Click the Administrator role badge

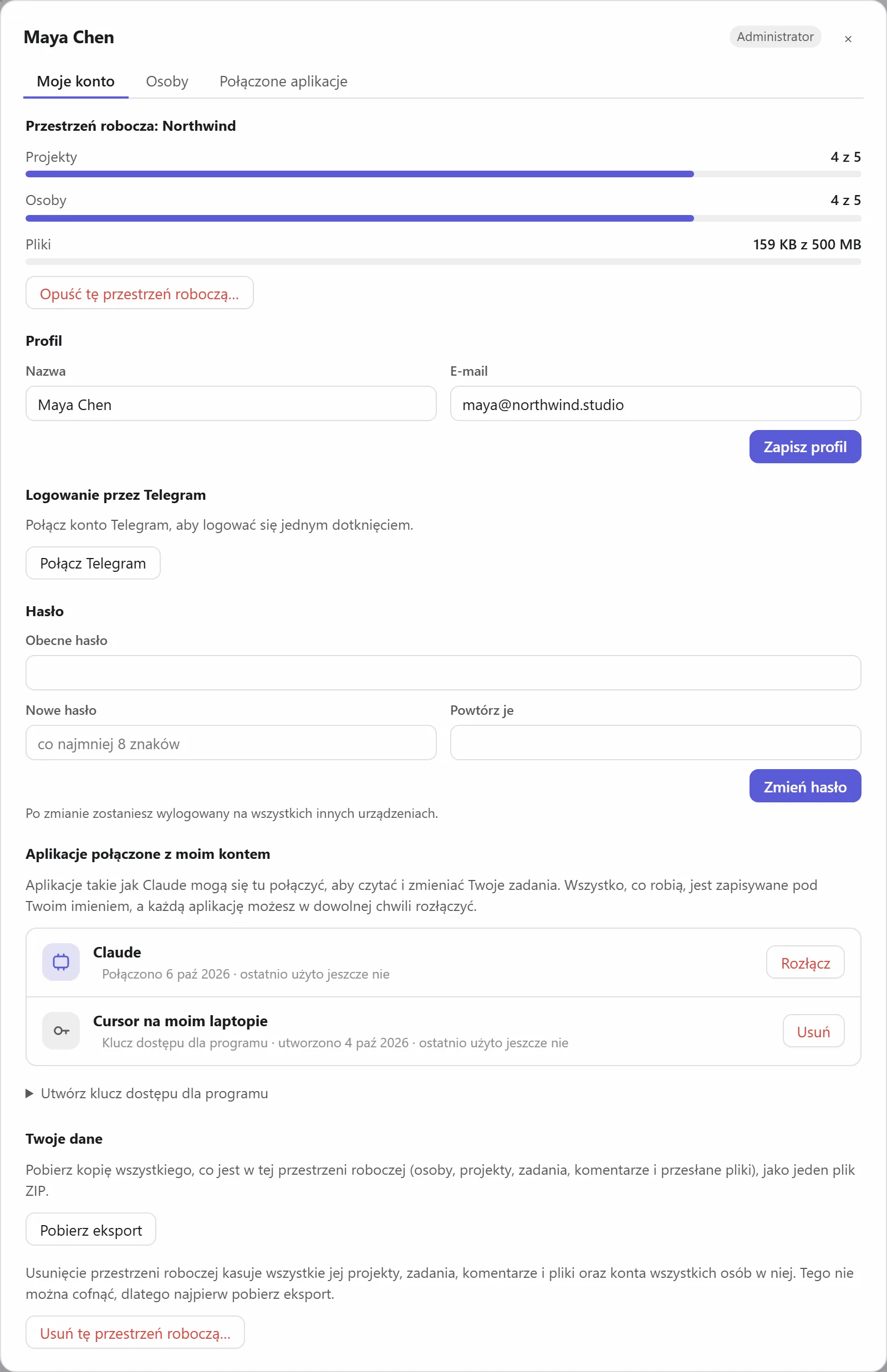click(x=774, y=37)
